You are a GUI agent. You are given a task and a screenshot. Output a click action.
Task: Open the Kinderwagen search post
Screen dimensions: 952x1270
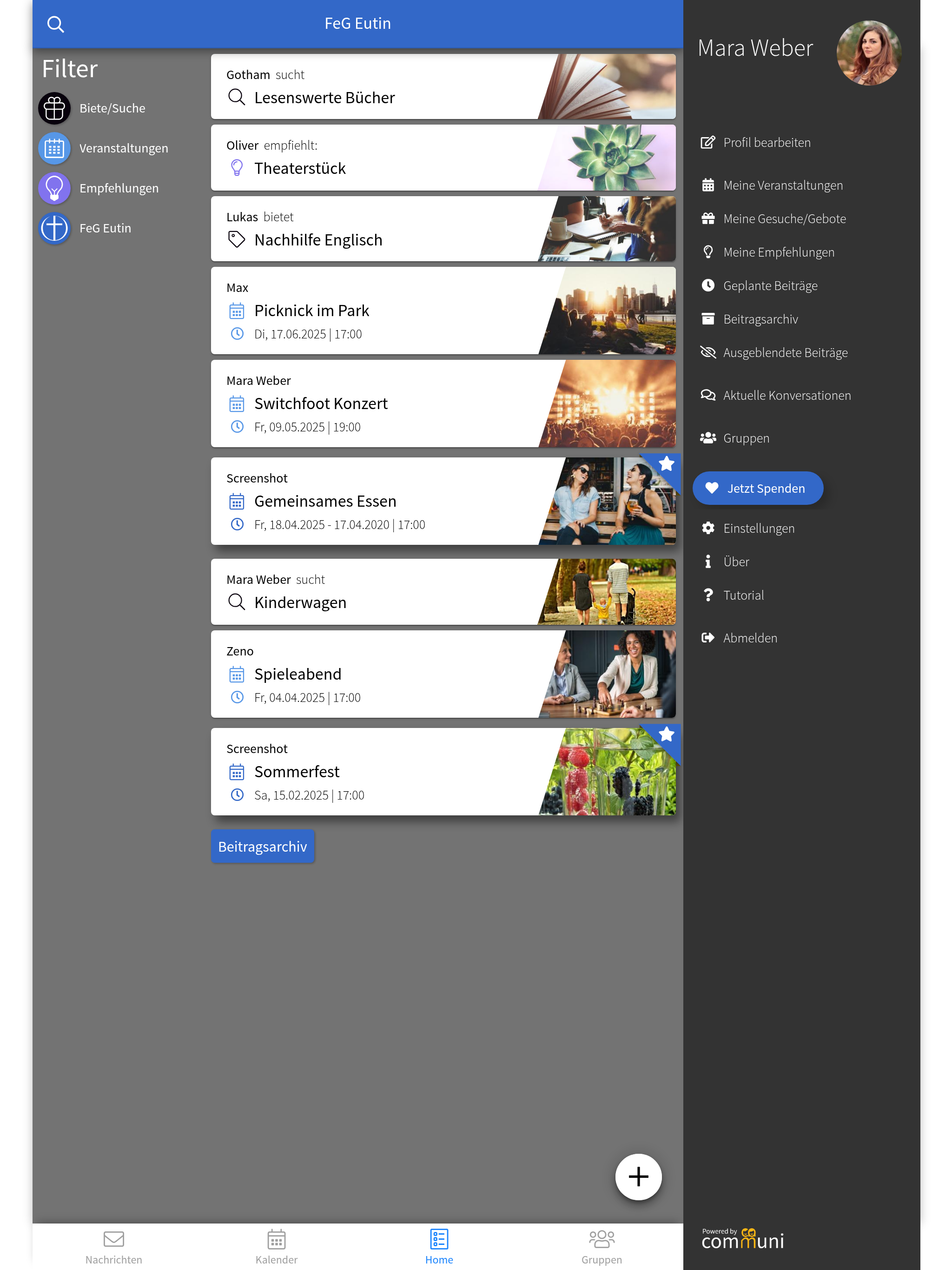[443, 592]
